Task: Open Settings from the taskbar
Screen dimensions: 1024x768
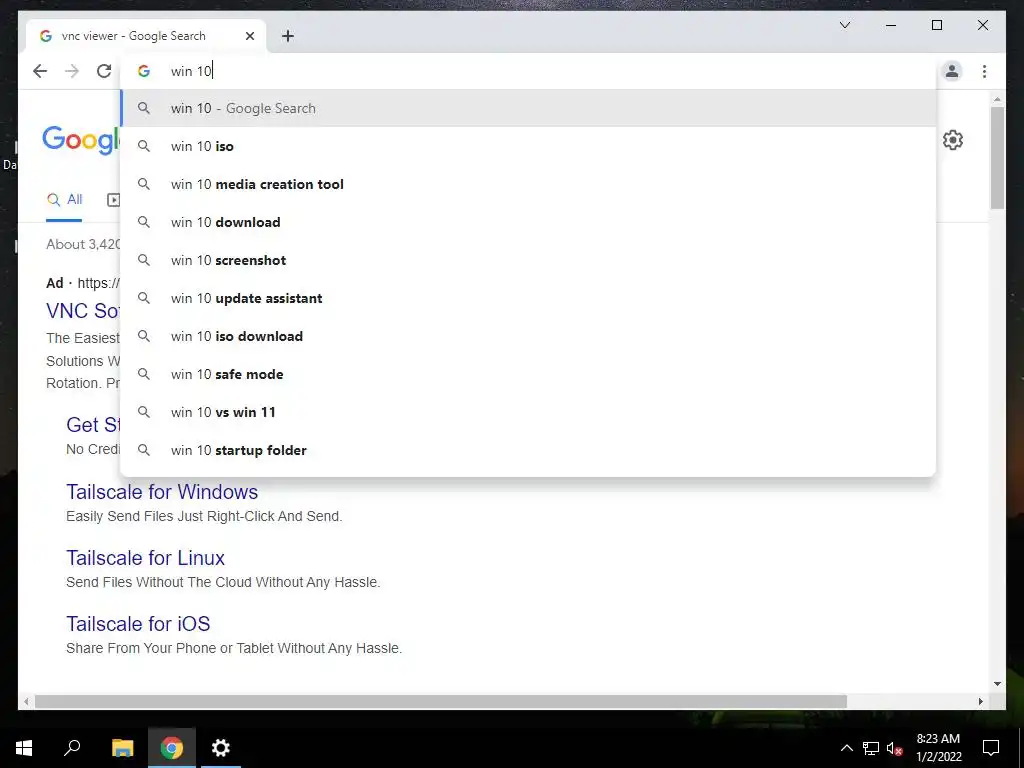Action: tap(221, 748)
